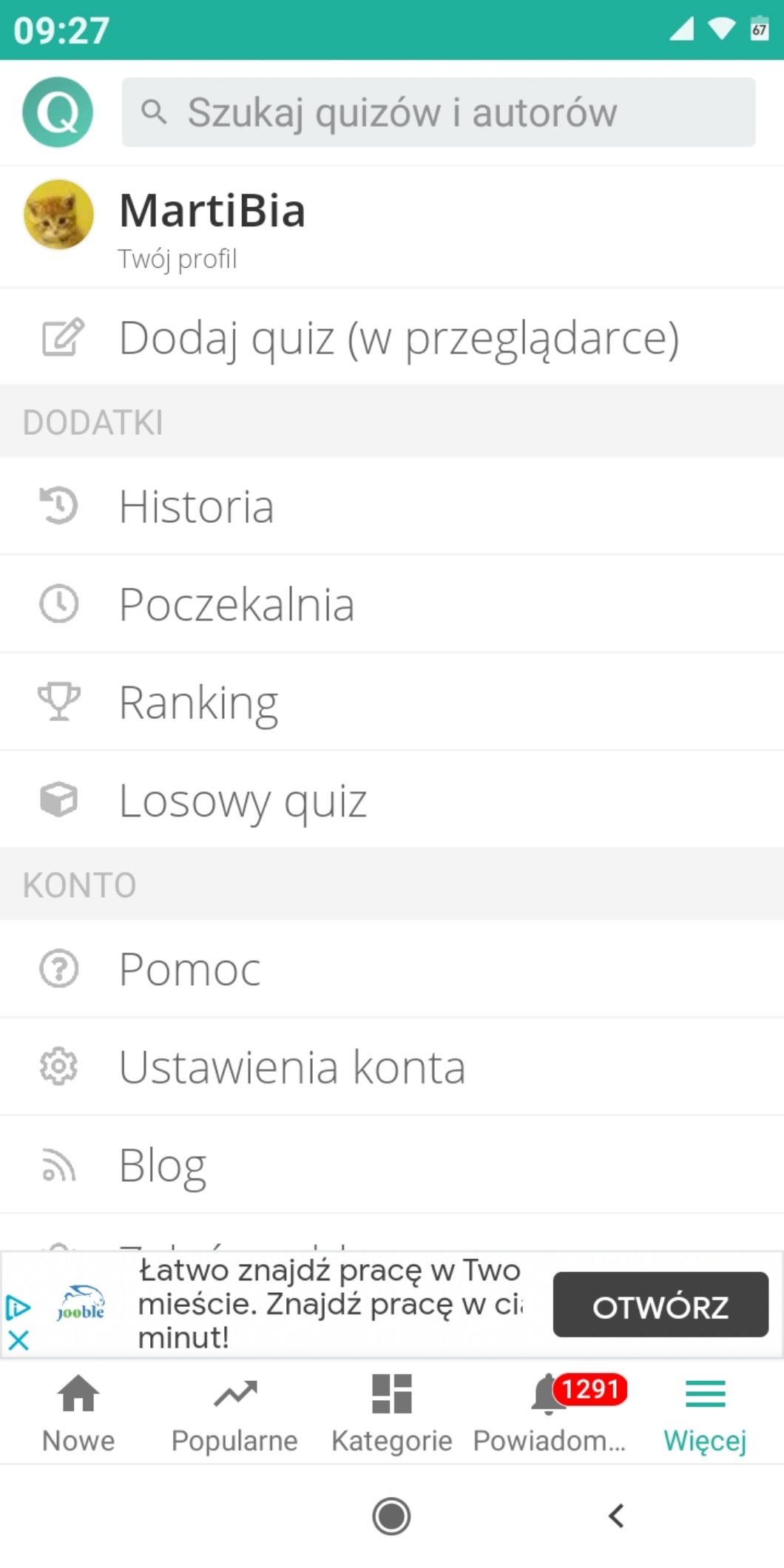
Task: Tap the Dodaj quiz edit icon
Action: point(62,338)
